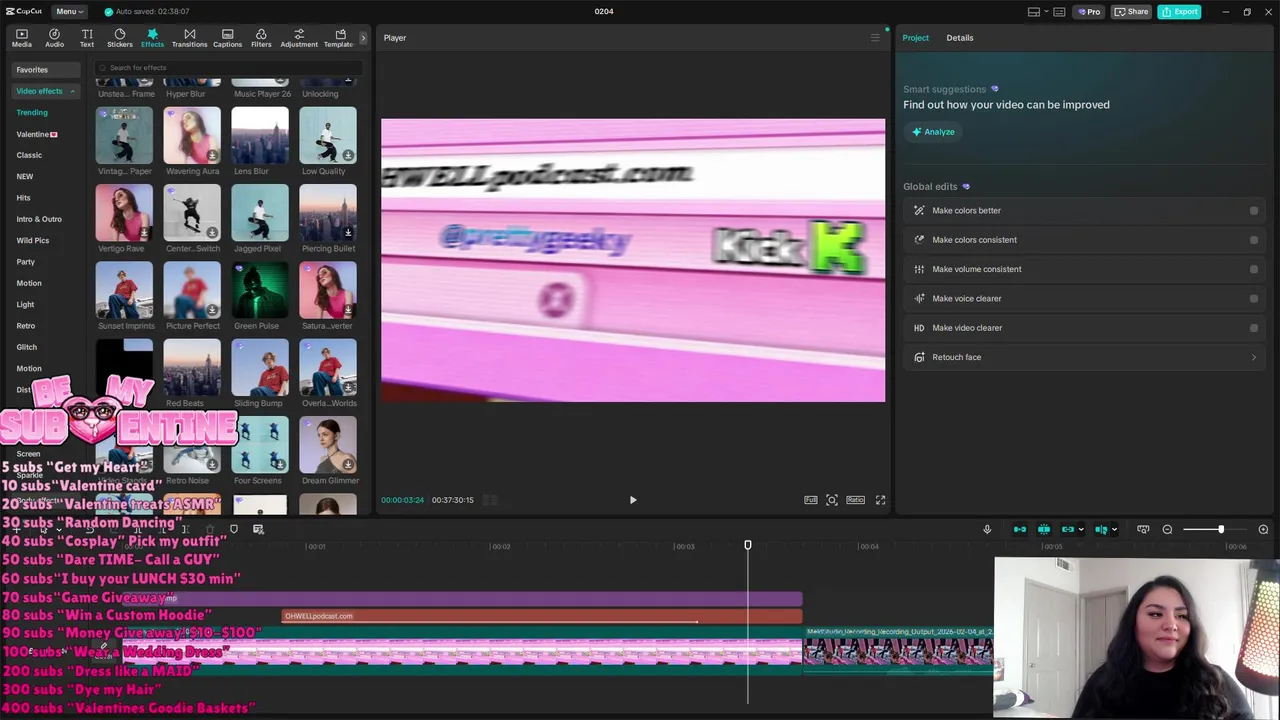
Task: Select Wild Pics category
Action: click(x=33, y=240)
